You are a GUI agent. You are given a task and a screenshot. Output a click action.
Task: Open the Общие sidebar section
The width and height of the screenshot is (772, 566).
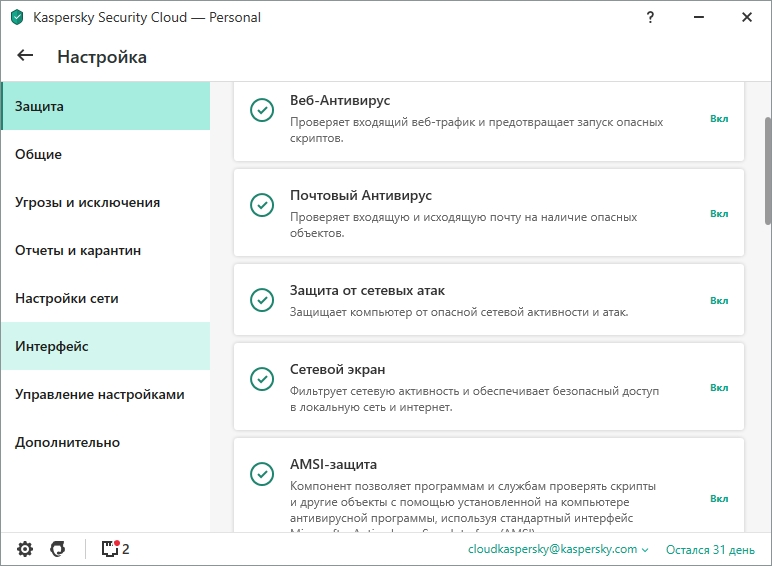click(105, 154)
